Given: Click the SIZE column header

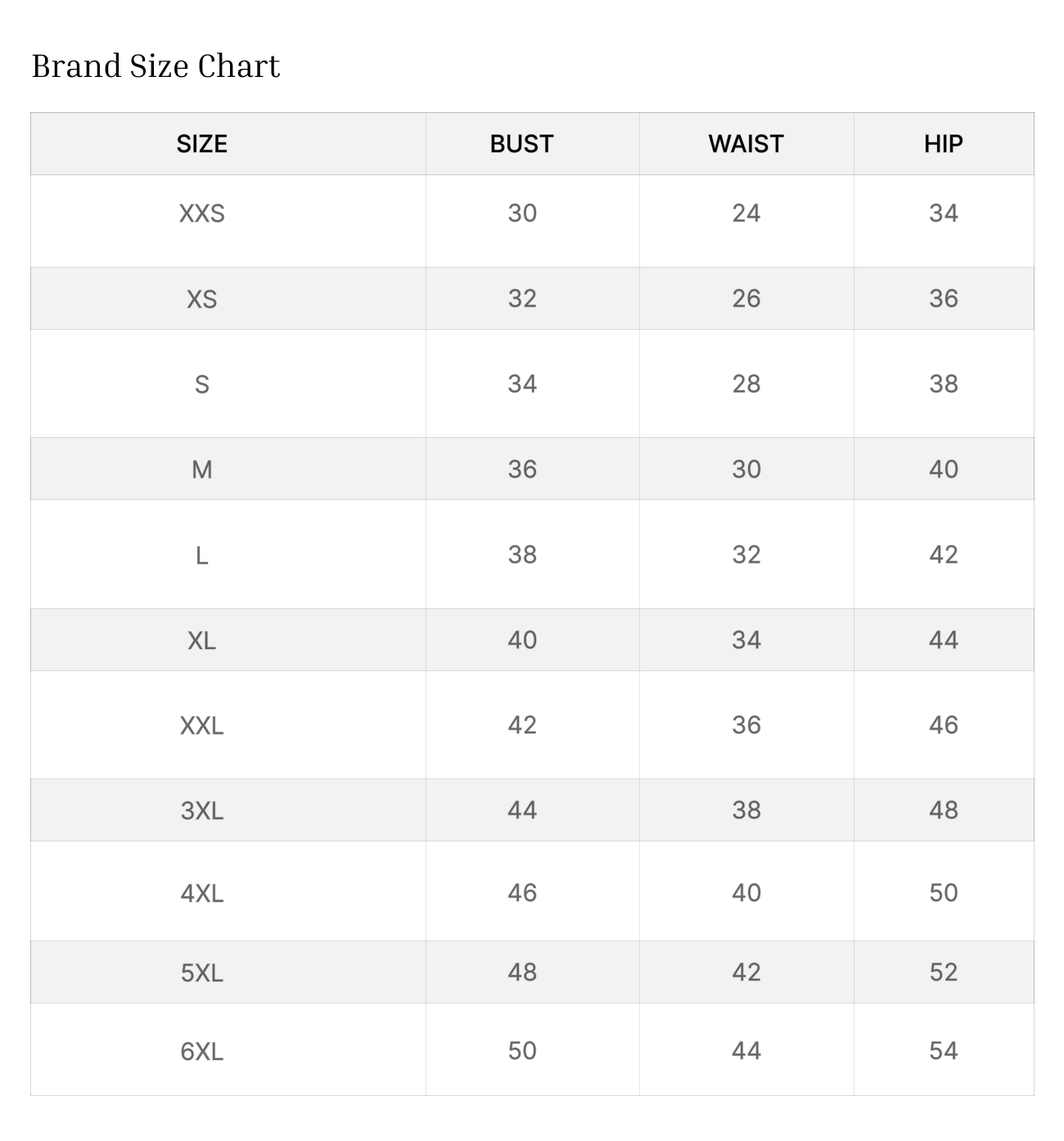Looking at the screenshot, I should [x=201, y=144].
